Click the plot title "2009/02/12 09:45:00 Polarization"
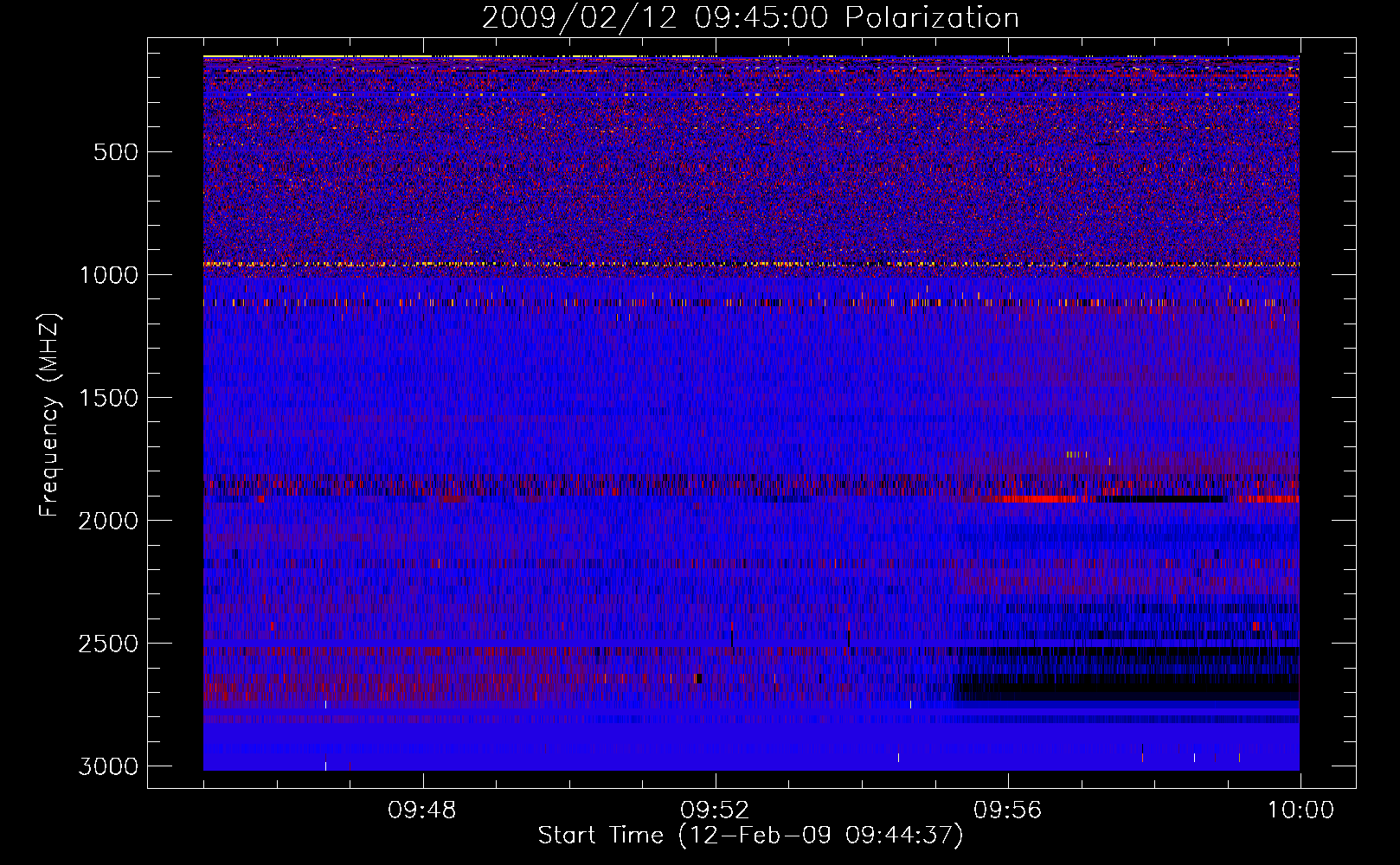 750,18
